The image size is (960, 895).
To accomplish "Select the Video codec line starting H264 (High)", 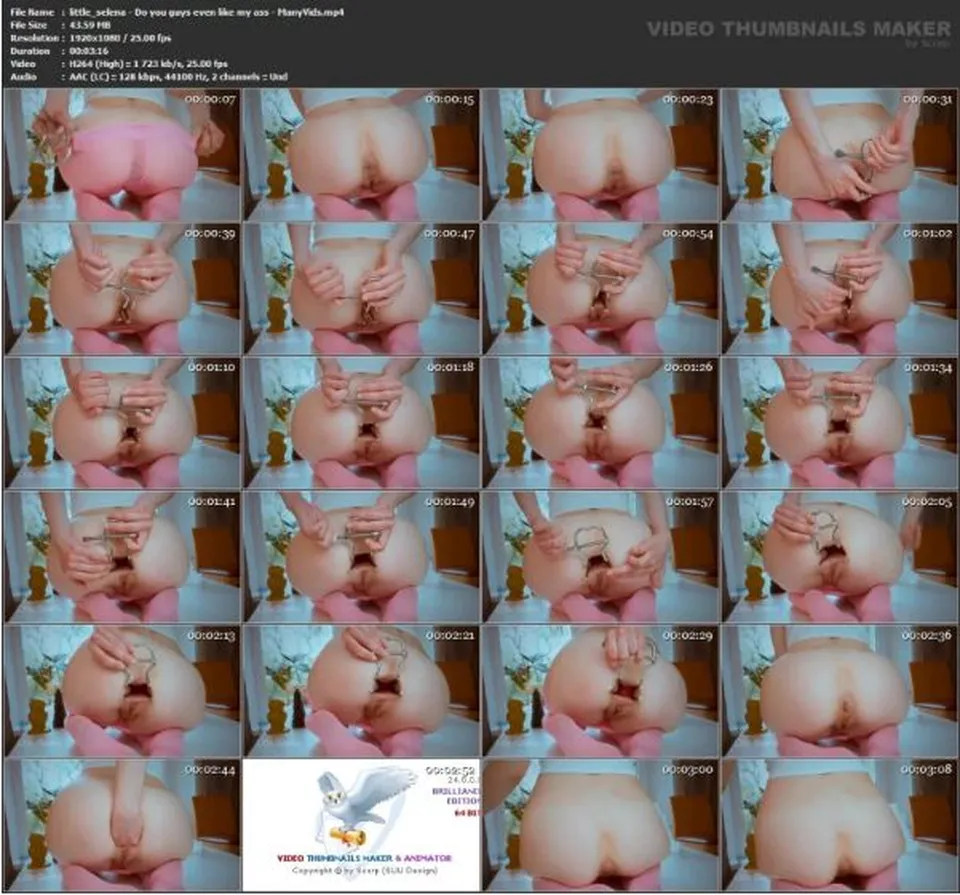I will (x=149, y=64).
